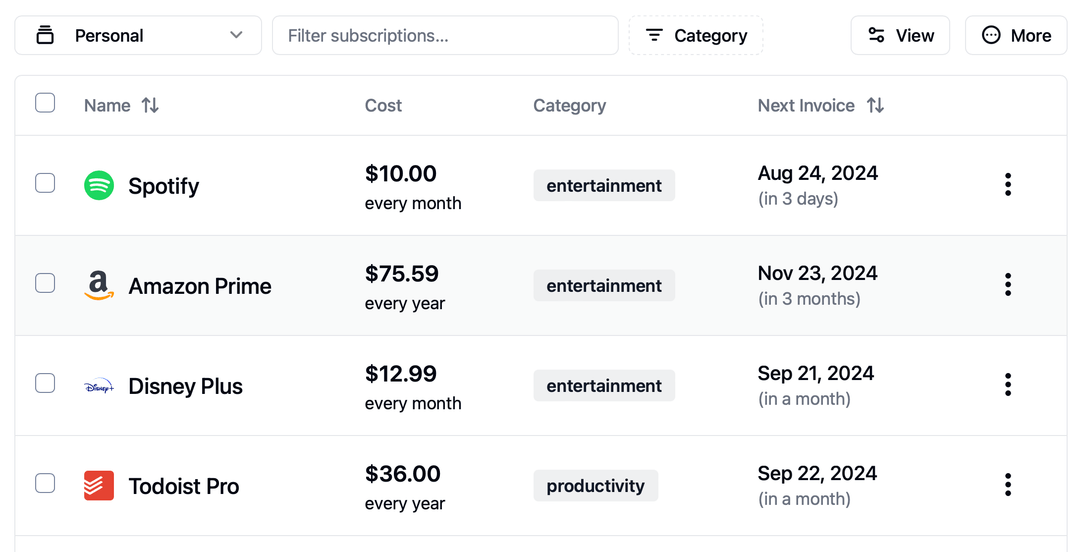This screenshot has width=1080, height=552.
Task: Check the Spotify row checkbox
Action: click(45, 183)
